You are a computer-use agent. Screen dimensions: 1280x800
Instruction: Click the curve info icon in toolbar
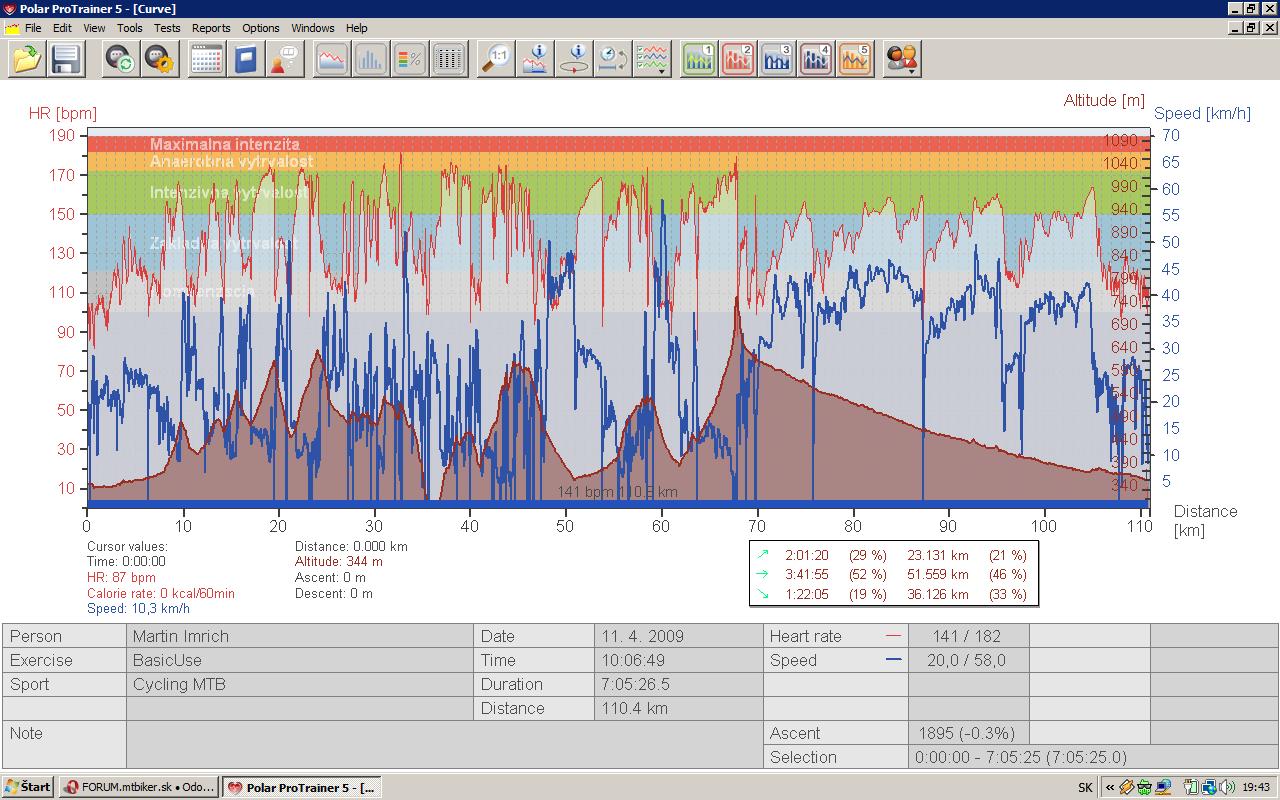(536, 59)
